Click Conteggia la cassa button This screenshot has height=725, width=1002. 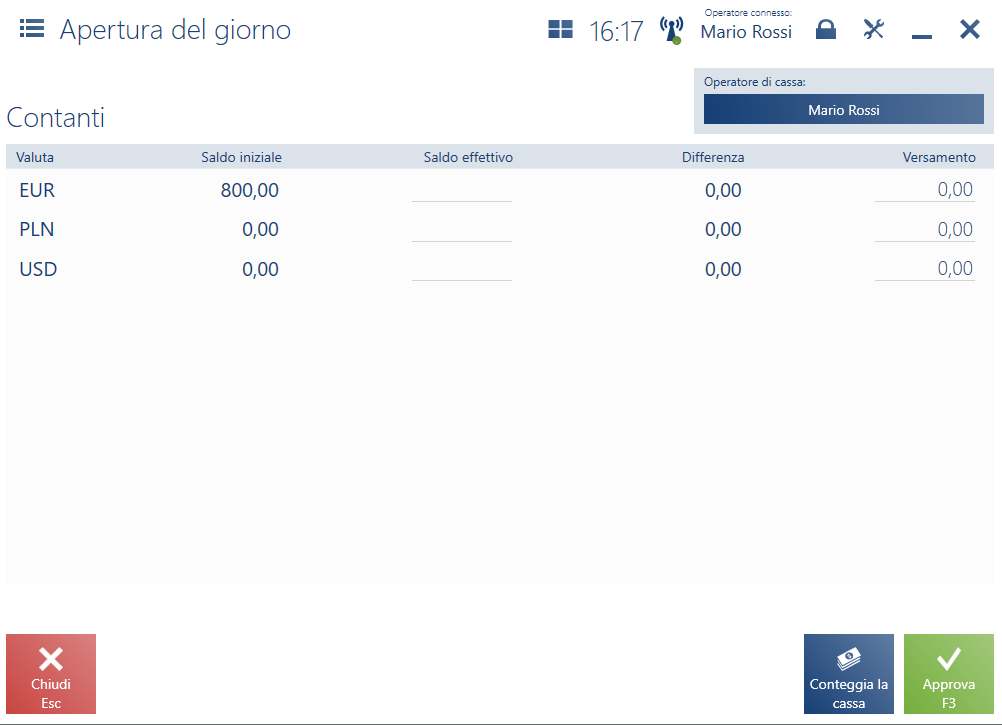coord(849,674)
